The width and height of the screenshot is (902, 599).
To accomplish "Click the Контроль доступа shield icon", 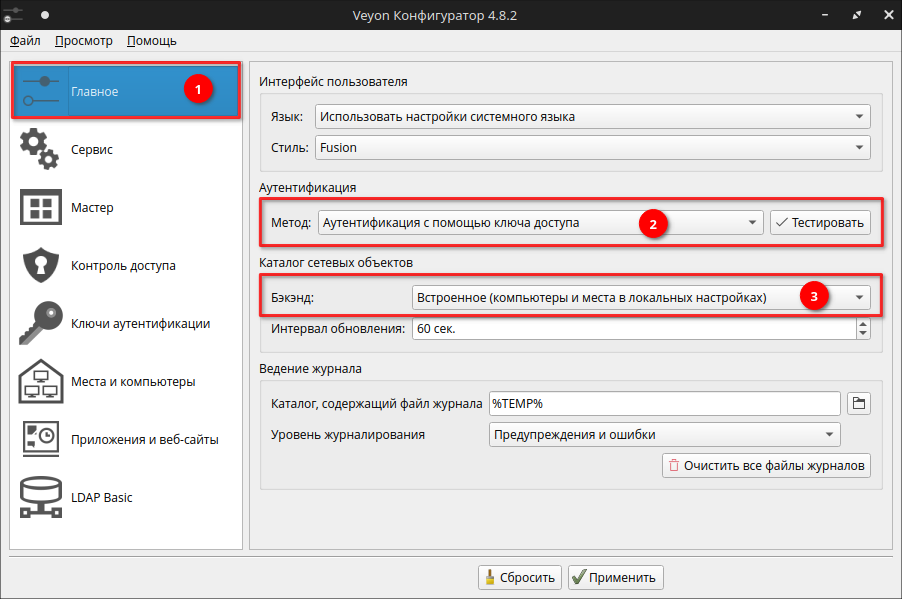I will tap(40, 265).
